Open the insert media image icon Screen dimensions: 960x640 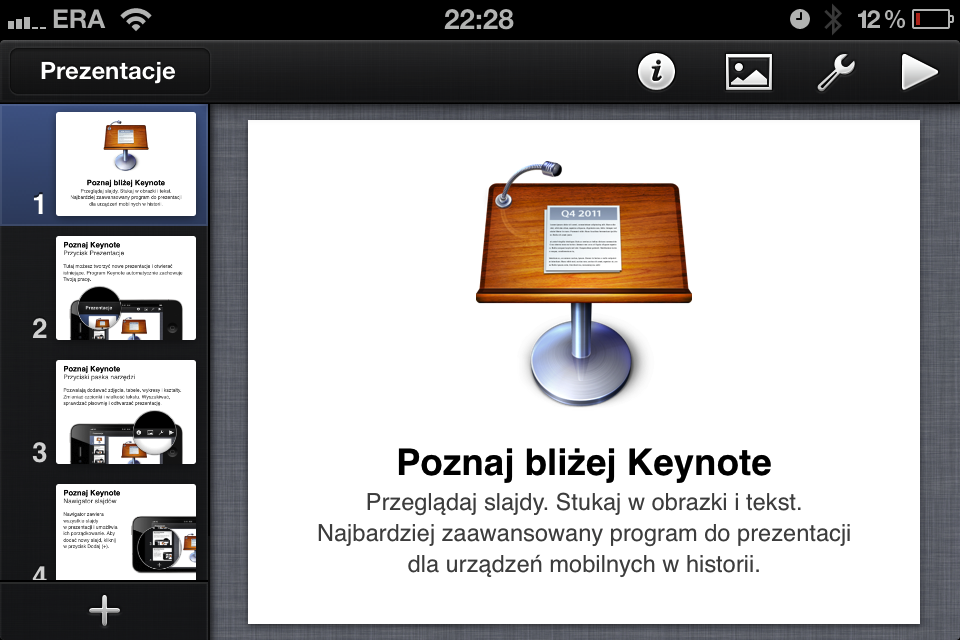[748, 72]
